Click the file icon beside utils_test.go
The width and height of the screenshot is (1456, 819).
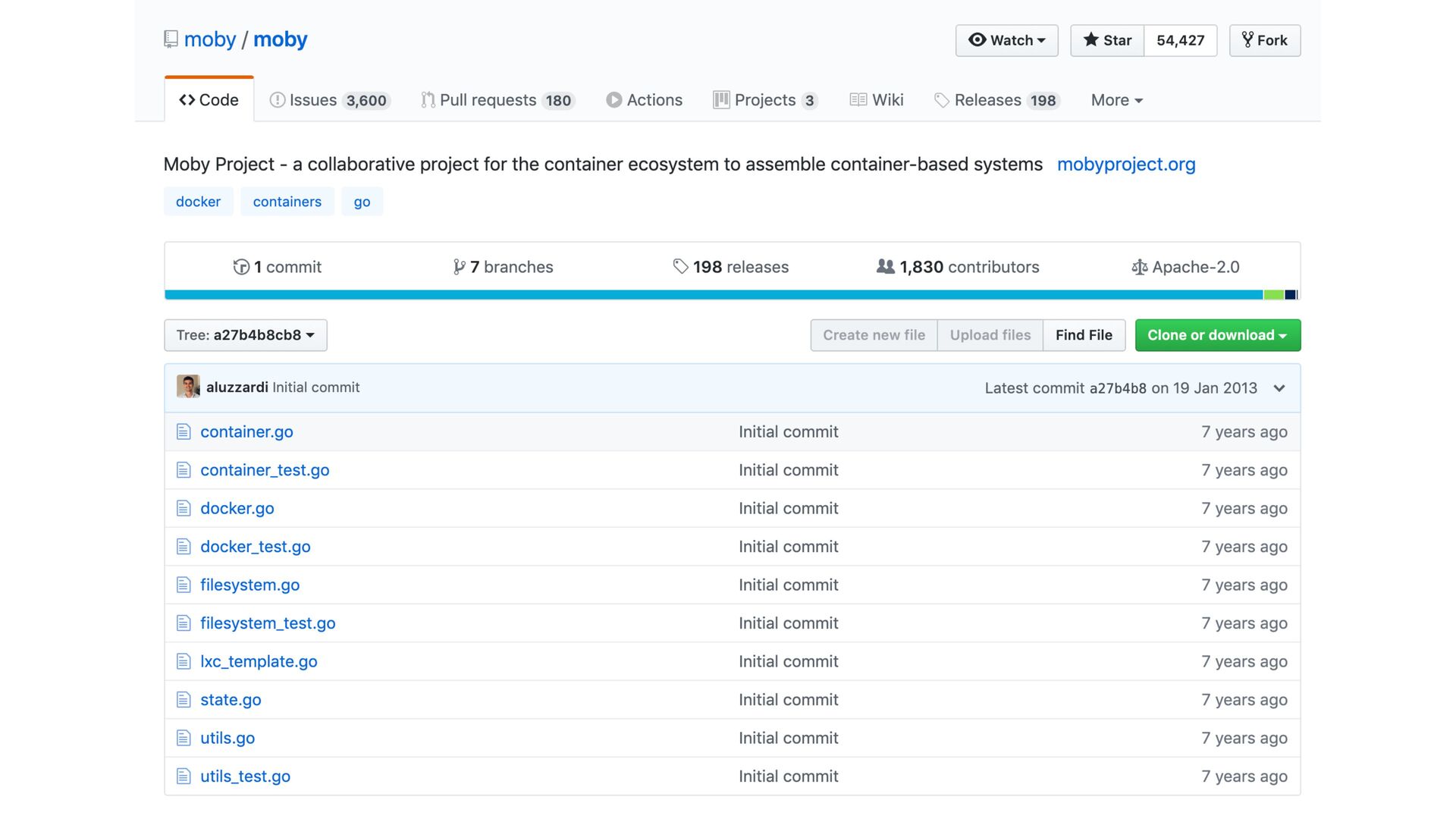tap(184, 776)
